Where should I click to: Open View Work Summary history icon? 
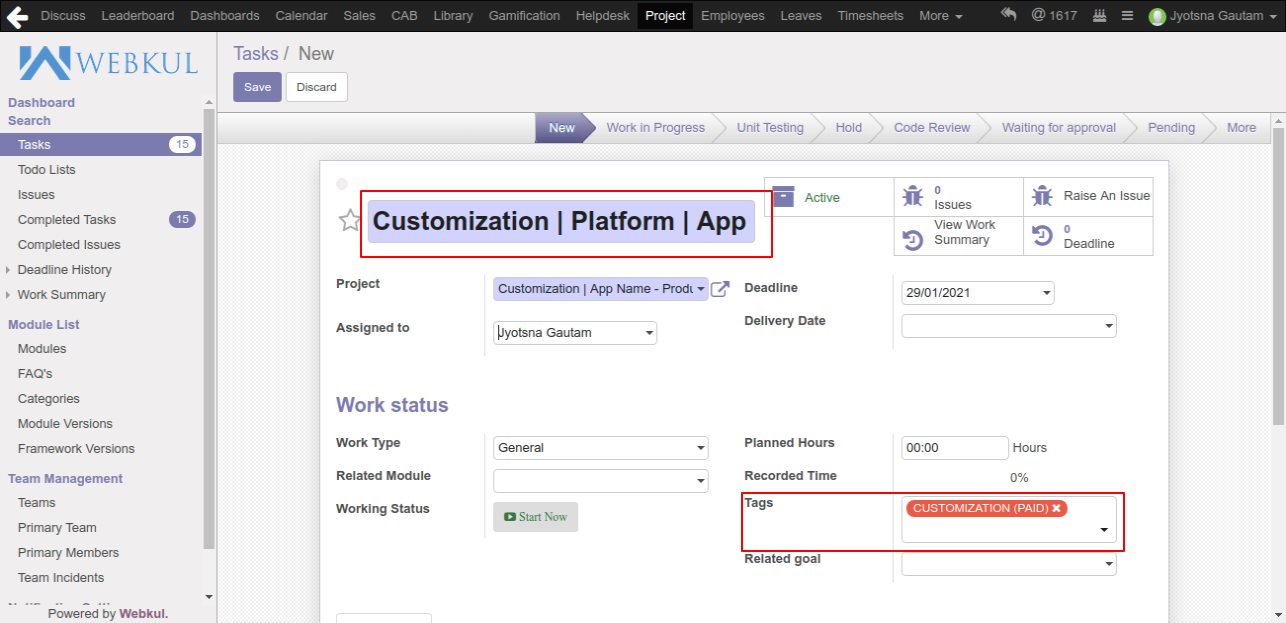[912, 238]
